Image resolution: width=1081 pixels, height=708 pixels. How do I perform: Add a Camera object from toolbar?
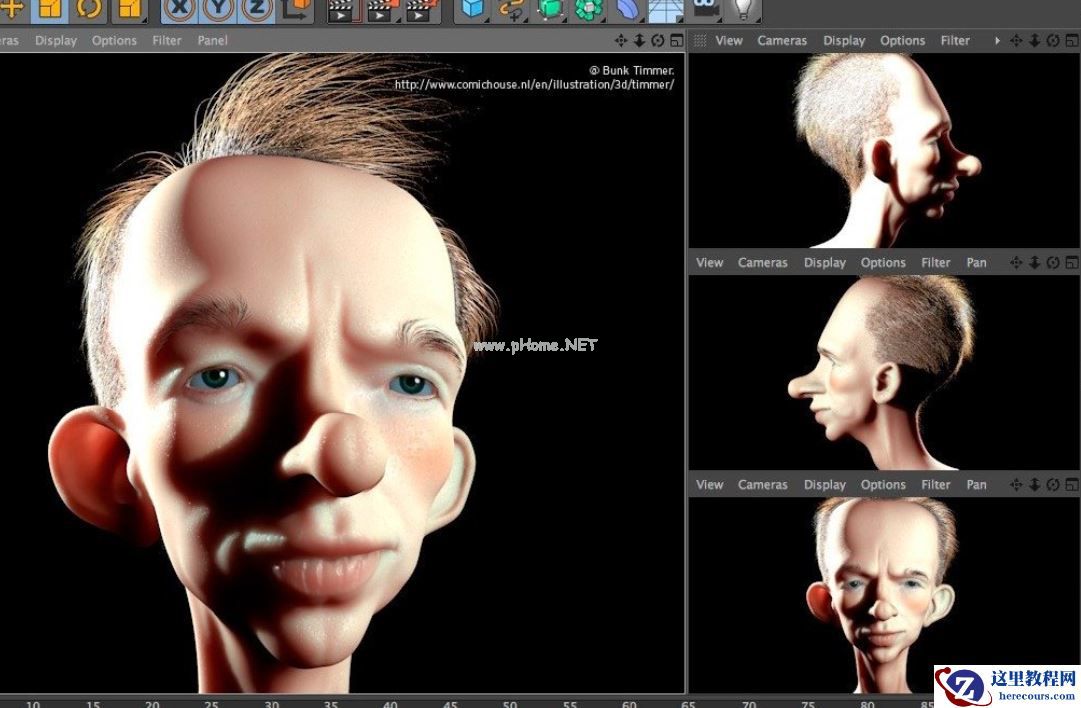pyautogui.click(x=705, y=8)
